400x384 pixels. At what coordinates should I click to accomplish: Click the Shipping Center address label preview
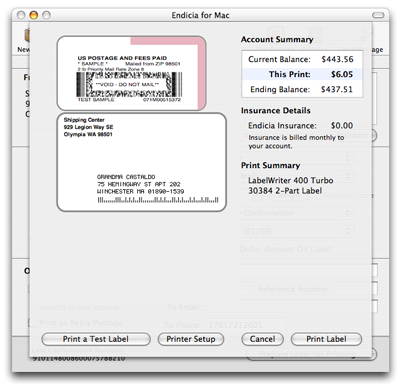click(142, 162)
